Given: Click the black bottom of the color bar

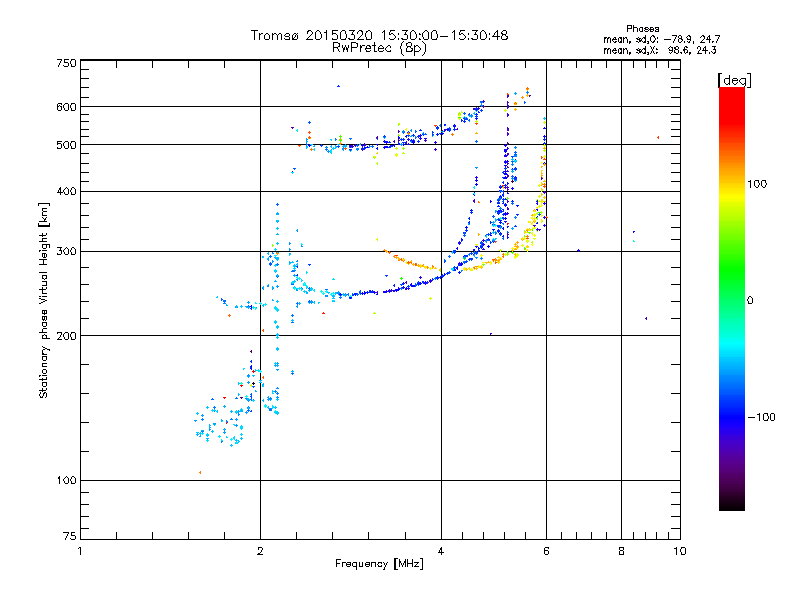Looking at the screenshot, I should (732, 503).
